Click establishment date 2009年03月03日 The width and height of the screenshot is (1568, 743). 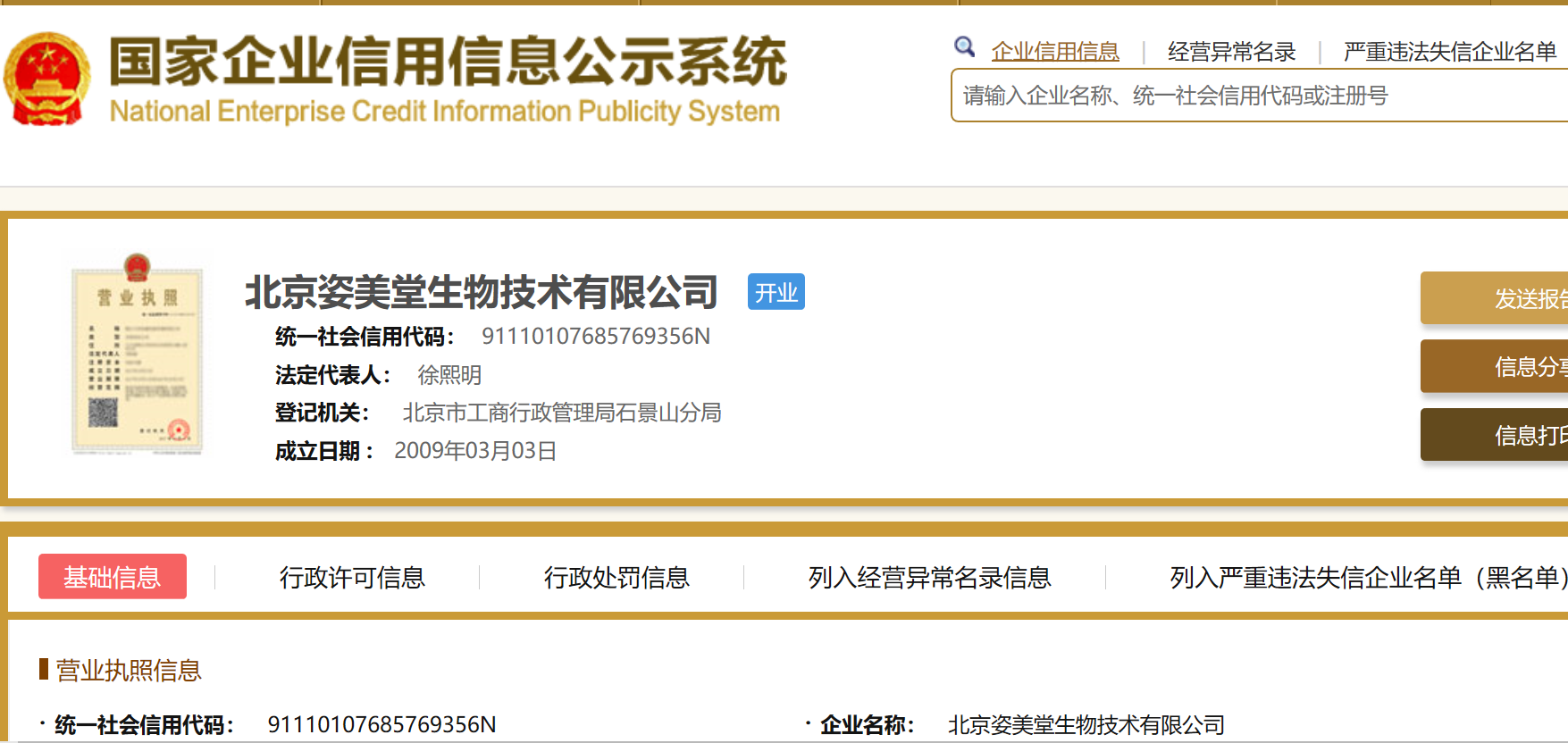(x=475, y=451)
